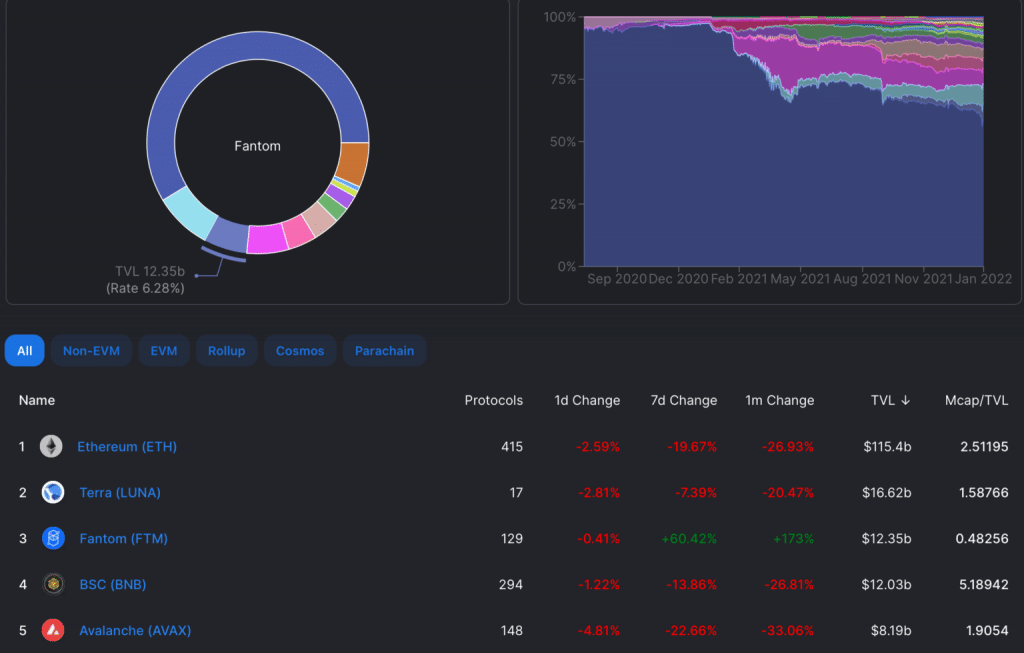This screenshot has height=653, width=1024.
Task: Click the Sep 2020 axis label
Action: tap(616, 279)
